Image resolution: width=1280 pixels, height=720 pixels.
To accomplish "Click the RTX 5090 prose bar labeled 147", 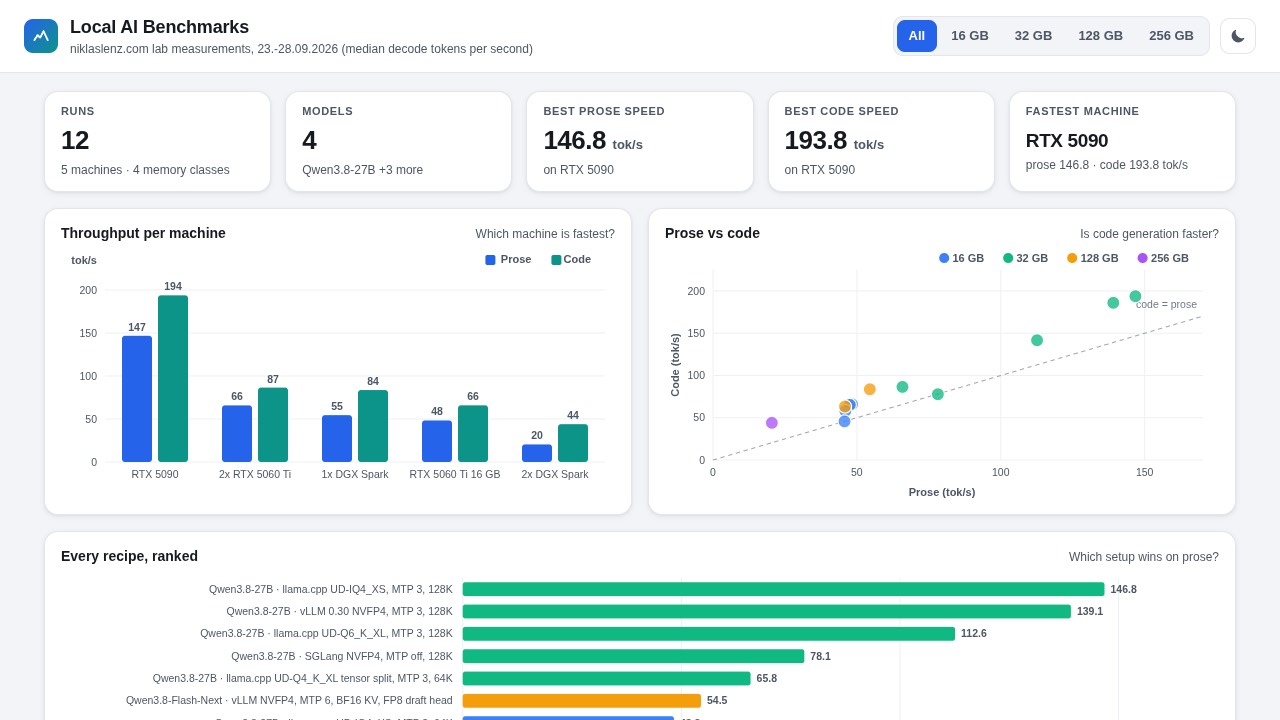I will click(x=137, y=399).
